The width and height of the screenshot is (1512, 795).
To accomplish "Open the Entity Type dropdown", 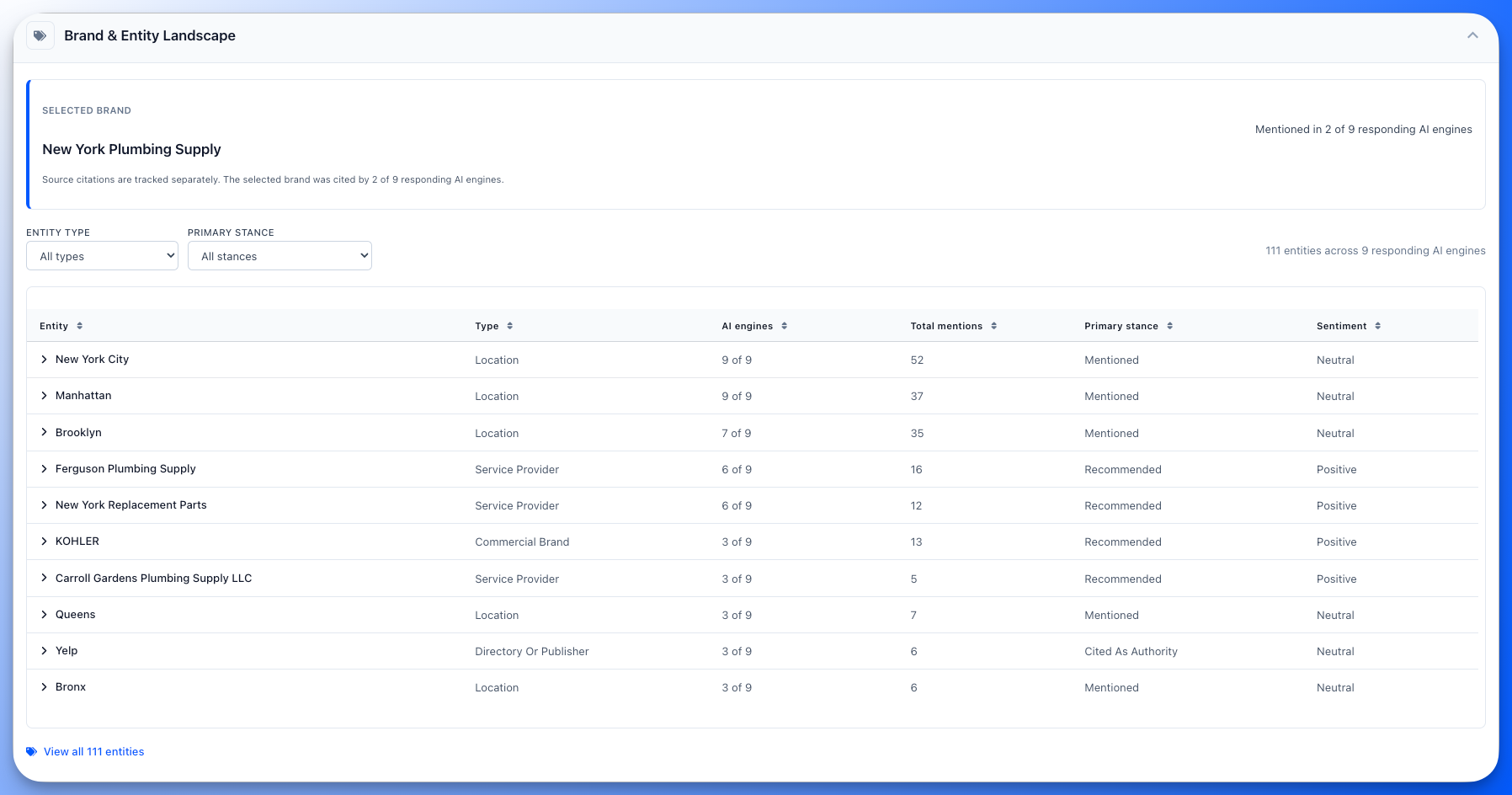I will (102, 256).
